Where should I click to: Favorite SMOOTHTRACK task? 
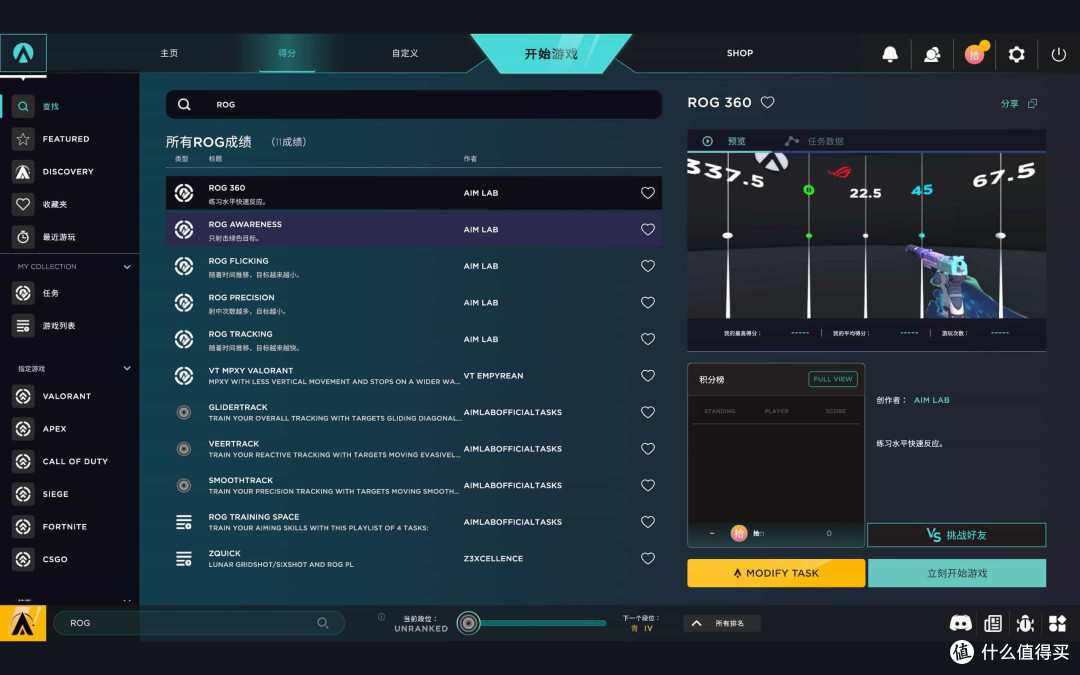647,485
